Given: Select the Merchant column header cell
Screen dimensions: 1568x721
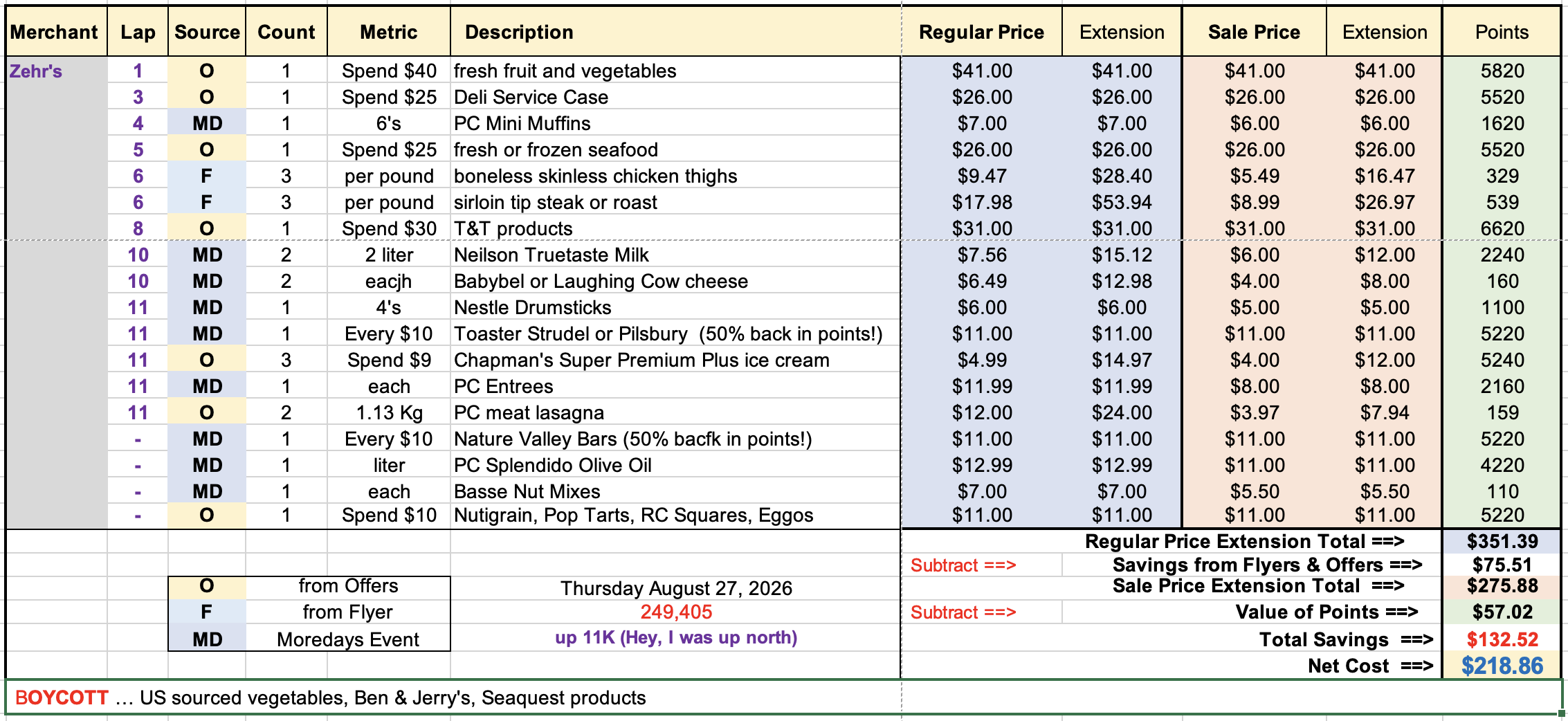Looking at the screenshot, I should [x=56, y=32].
